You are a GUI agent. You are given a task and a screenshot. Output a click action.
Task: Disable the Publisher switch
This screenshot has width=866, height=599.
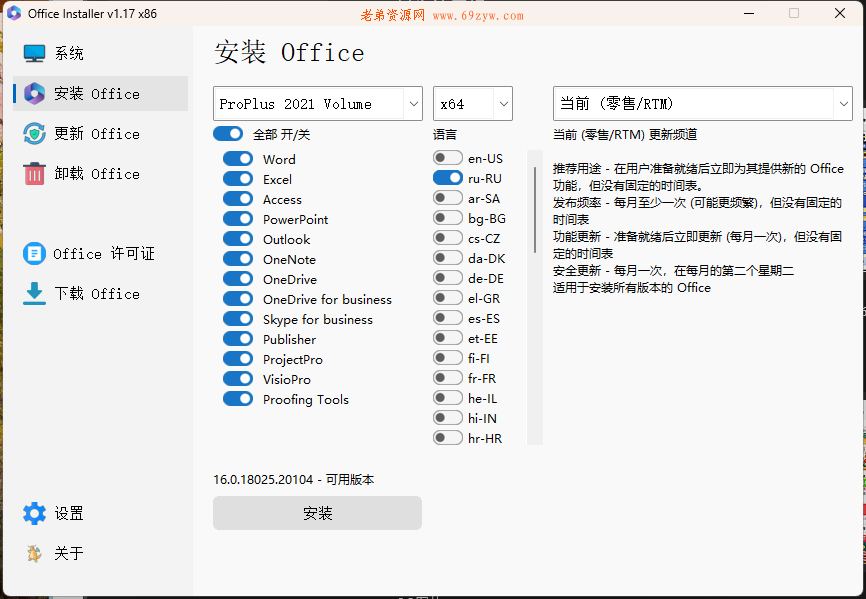pyautogui.click(x=238, y=338)
